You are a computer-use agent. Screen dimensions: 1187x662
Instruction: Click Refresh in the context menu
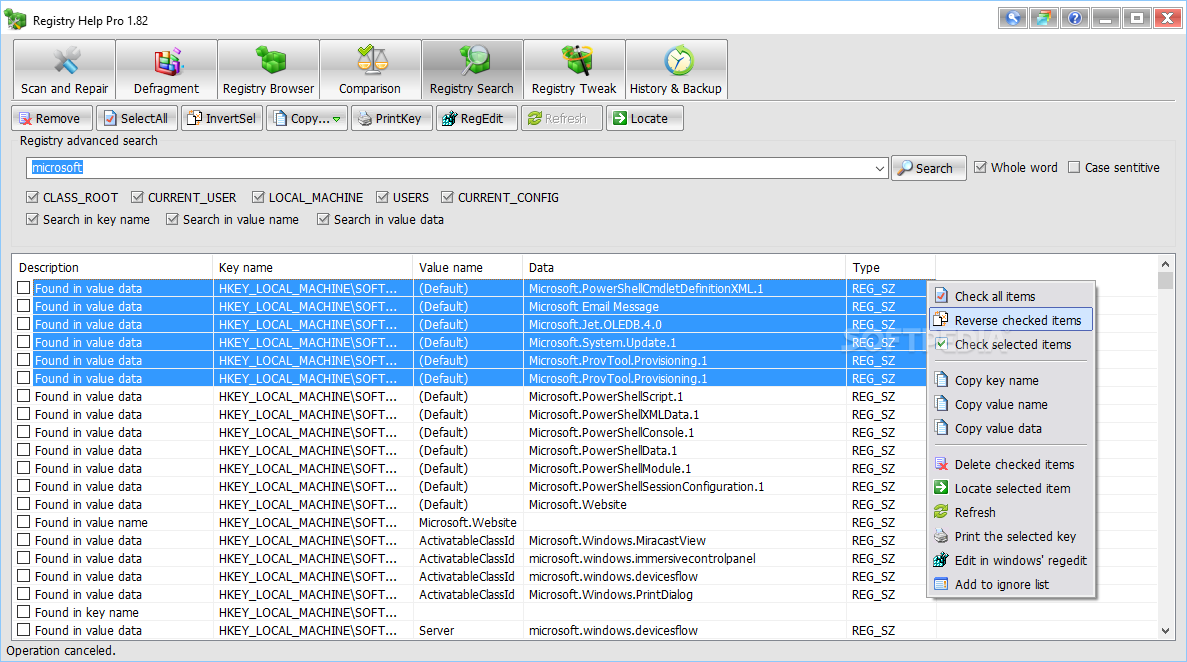click(1011, 513)
